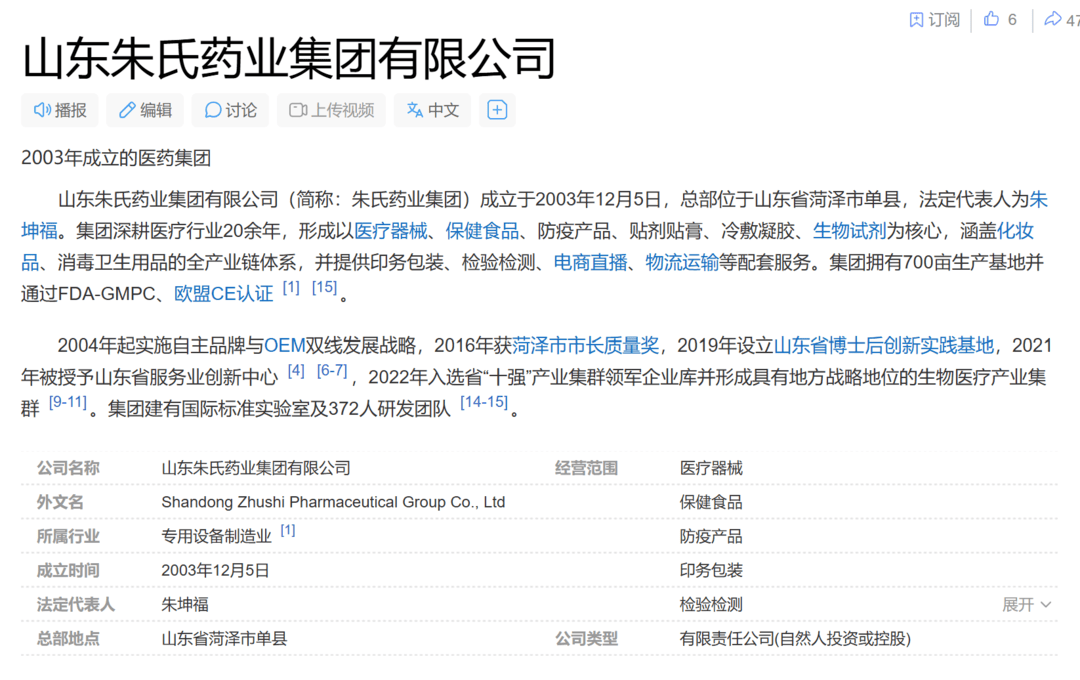The width and height of the screenshot is (1080, 680).
Task: Click the 上传视频 upload video button
Action: tap(331, 110)
